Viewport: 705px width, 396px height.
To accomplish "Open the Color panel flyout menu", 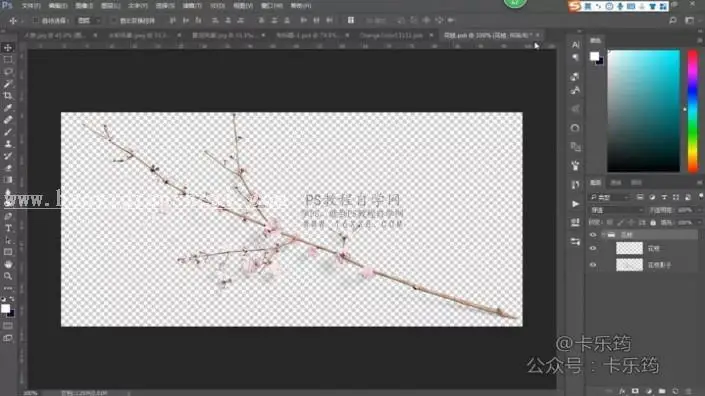I will pos(700,40).
